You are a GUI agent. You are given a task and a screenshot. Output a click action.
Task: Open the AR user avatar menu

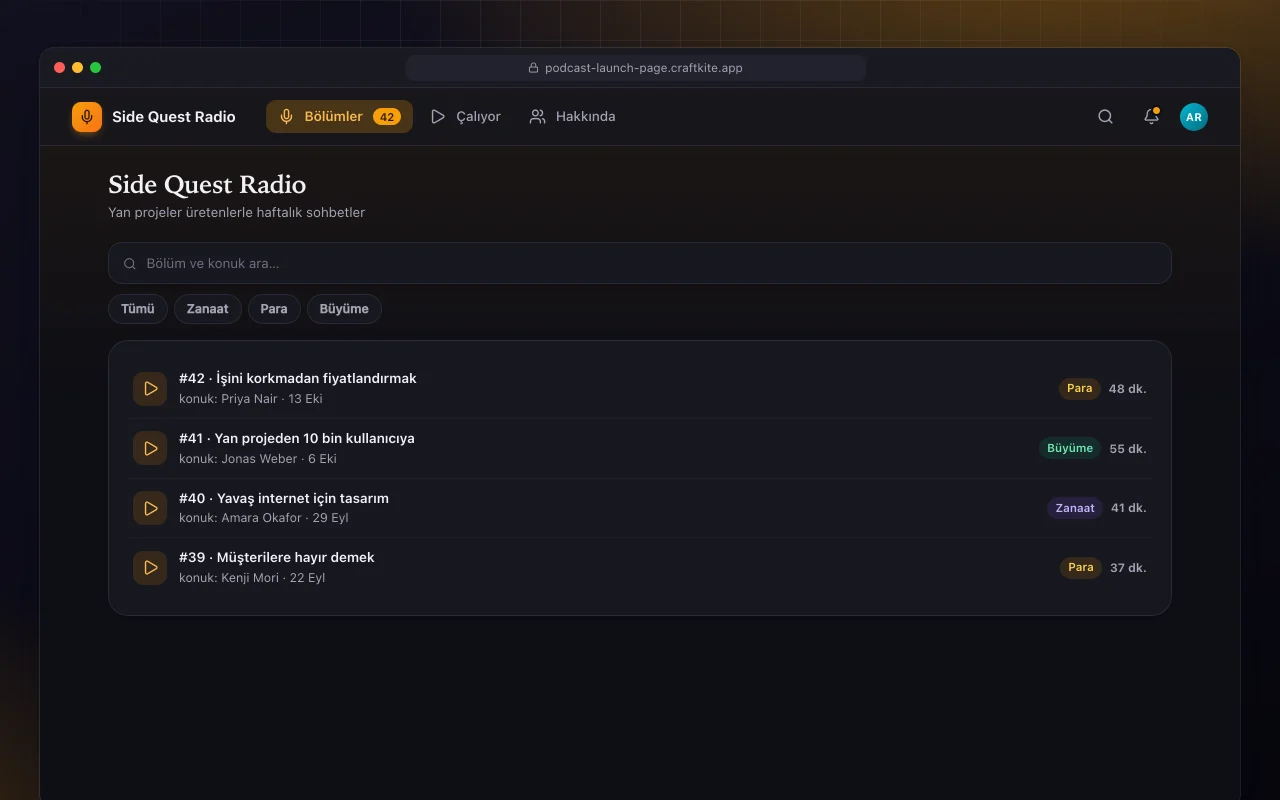pos(1193,117)
